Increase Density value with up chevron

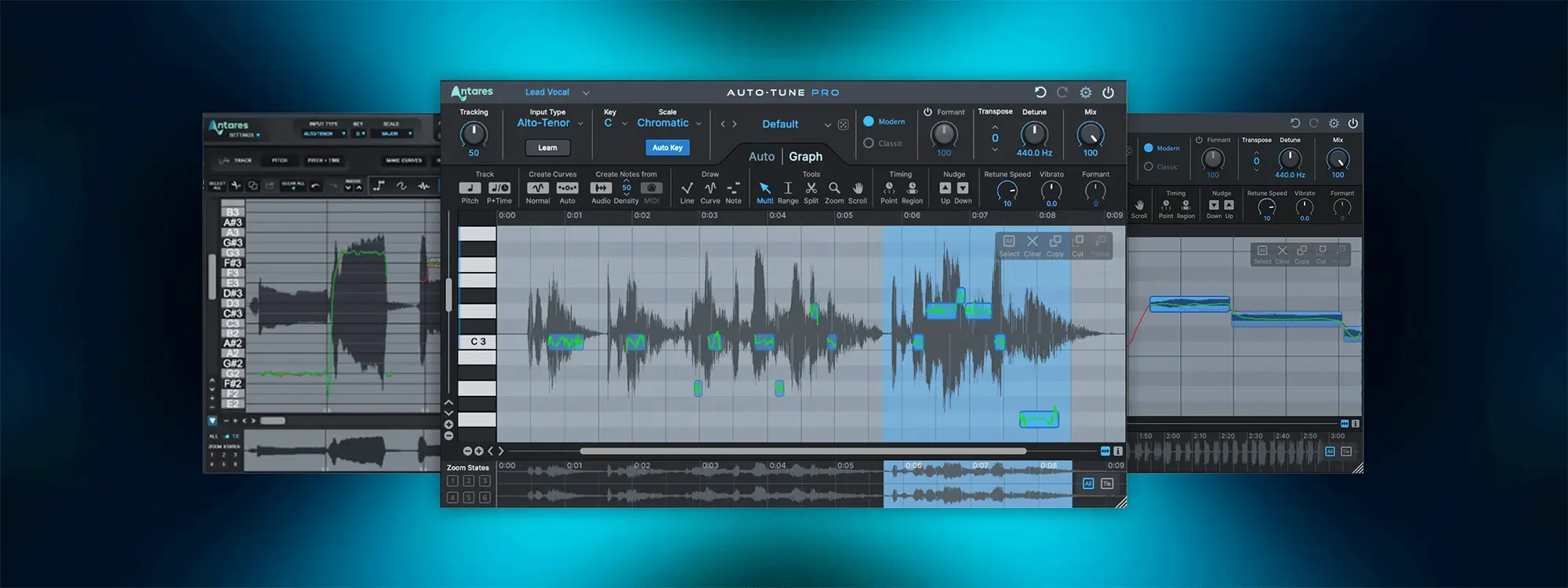(626, 181)
